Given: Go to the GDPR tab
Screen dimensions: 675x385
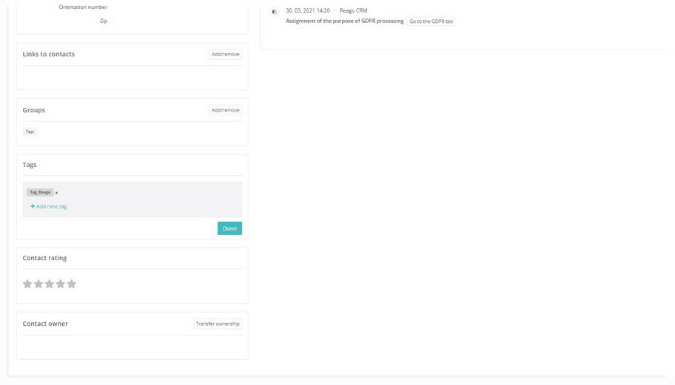Looking at the screenshot, I should pyautogui.click(x=431, y=21).
